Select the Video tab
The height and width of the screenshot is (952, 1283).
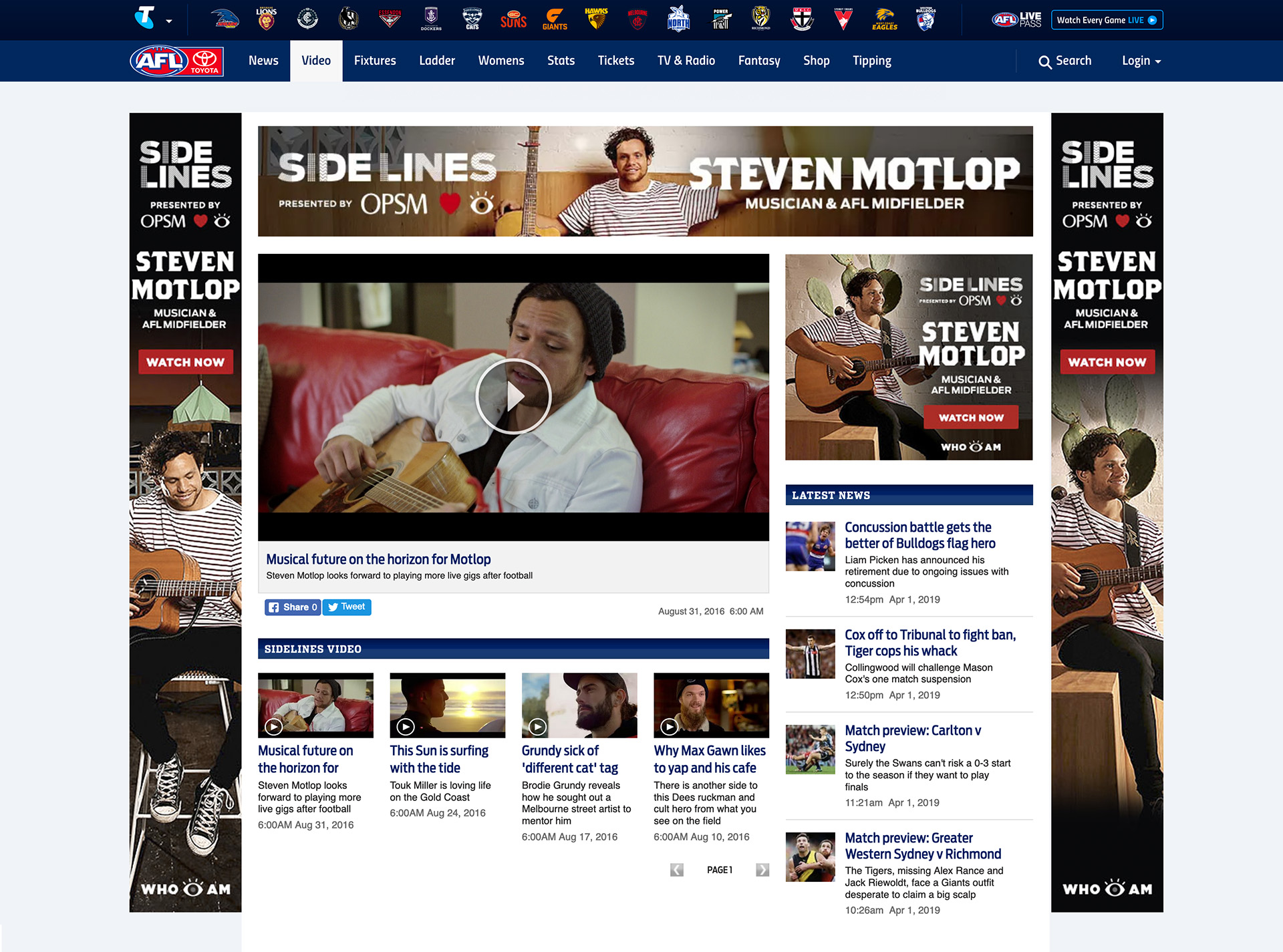(316, 61)
